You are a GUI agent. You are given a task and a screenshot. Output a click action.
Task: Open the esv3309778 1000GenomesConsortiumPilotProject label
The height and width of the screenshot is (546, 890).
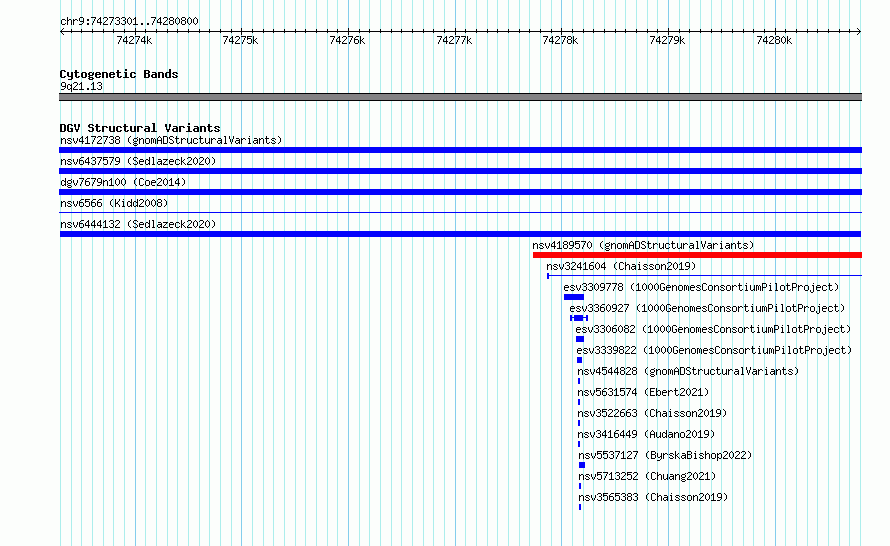click(x=701, y=287)
